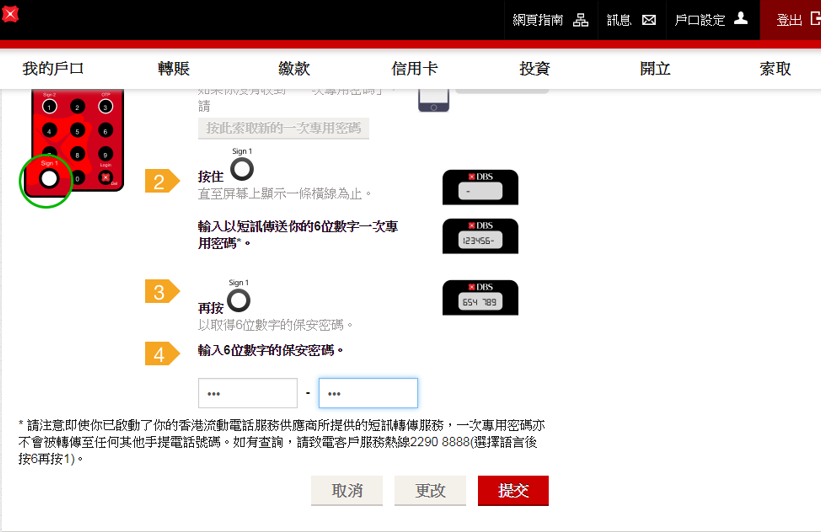Open the 訊息 envelope icon
The height and width of the screenshot is (532, 821).
649,20
